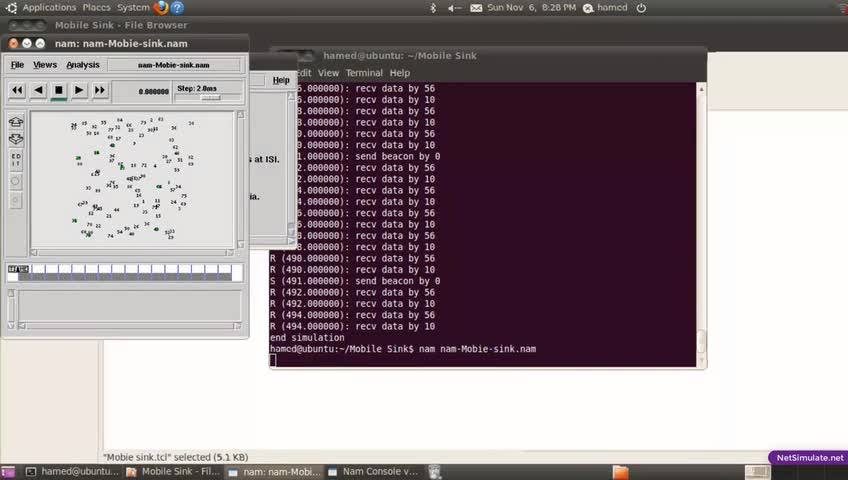Click the Bluetooth indicator icon
848x480 pixels.
(x=433, y=8)
